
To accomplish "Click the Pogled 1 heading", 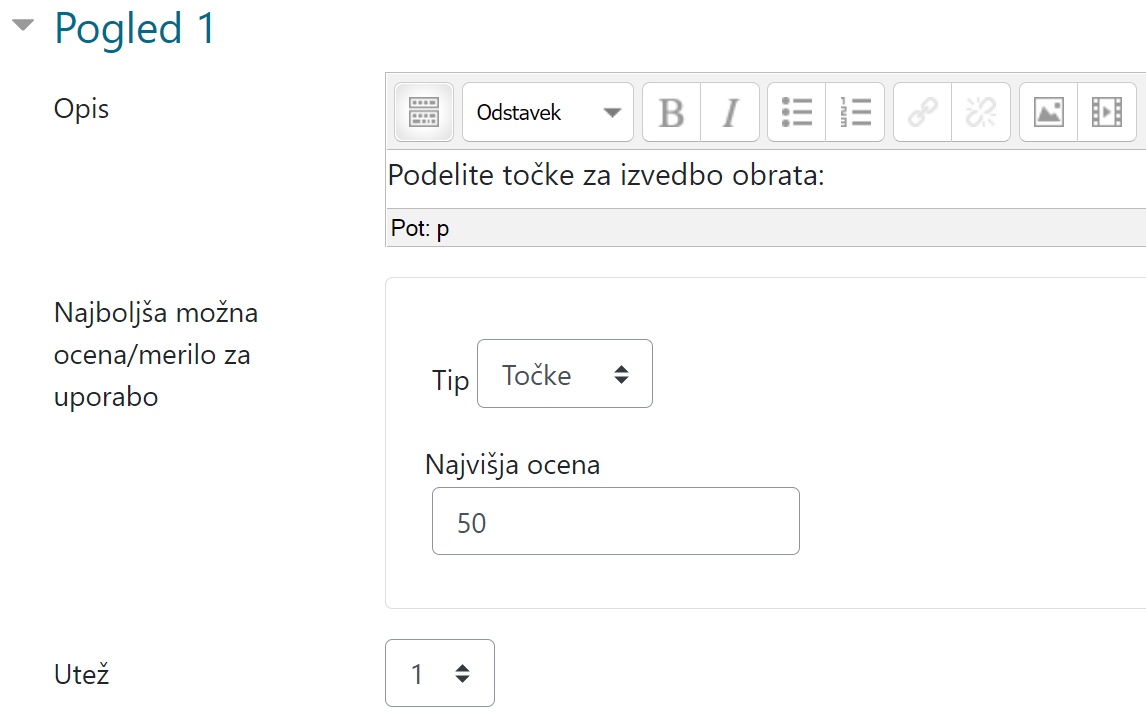I will coord(135,28).
